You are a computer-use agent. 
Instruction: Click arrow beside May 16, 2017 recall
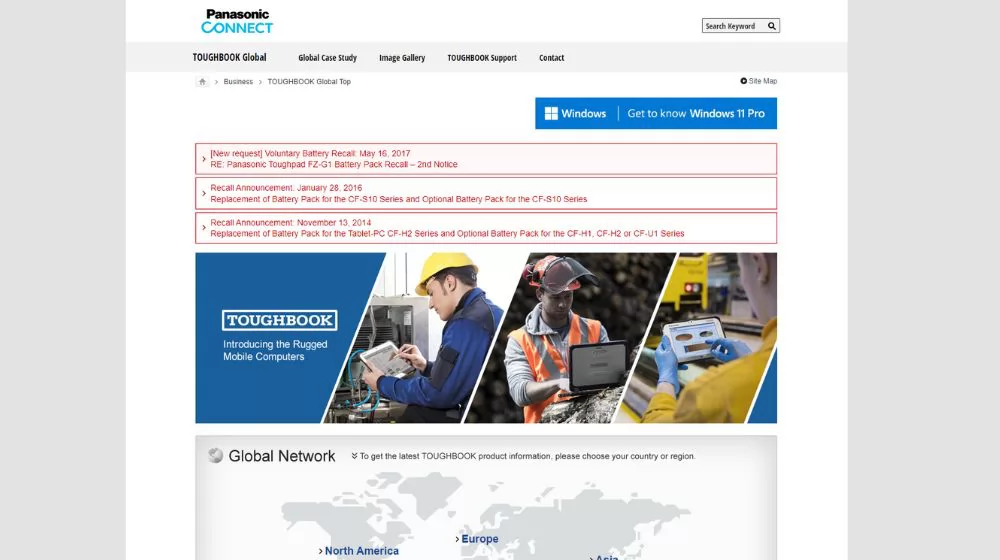[203, 159]
